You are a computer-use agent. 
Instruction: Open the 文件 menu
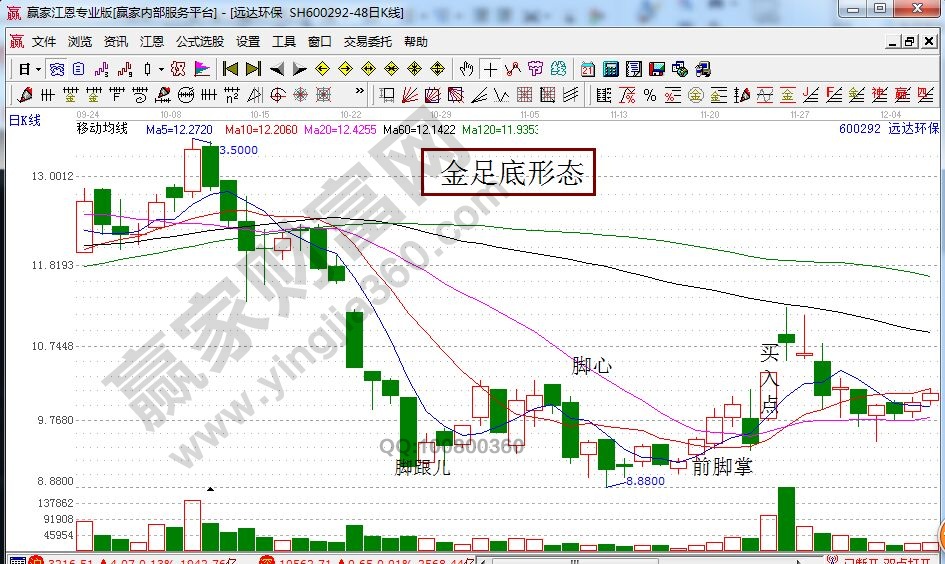(x=44, y=42)
